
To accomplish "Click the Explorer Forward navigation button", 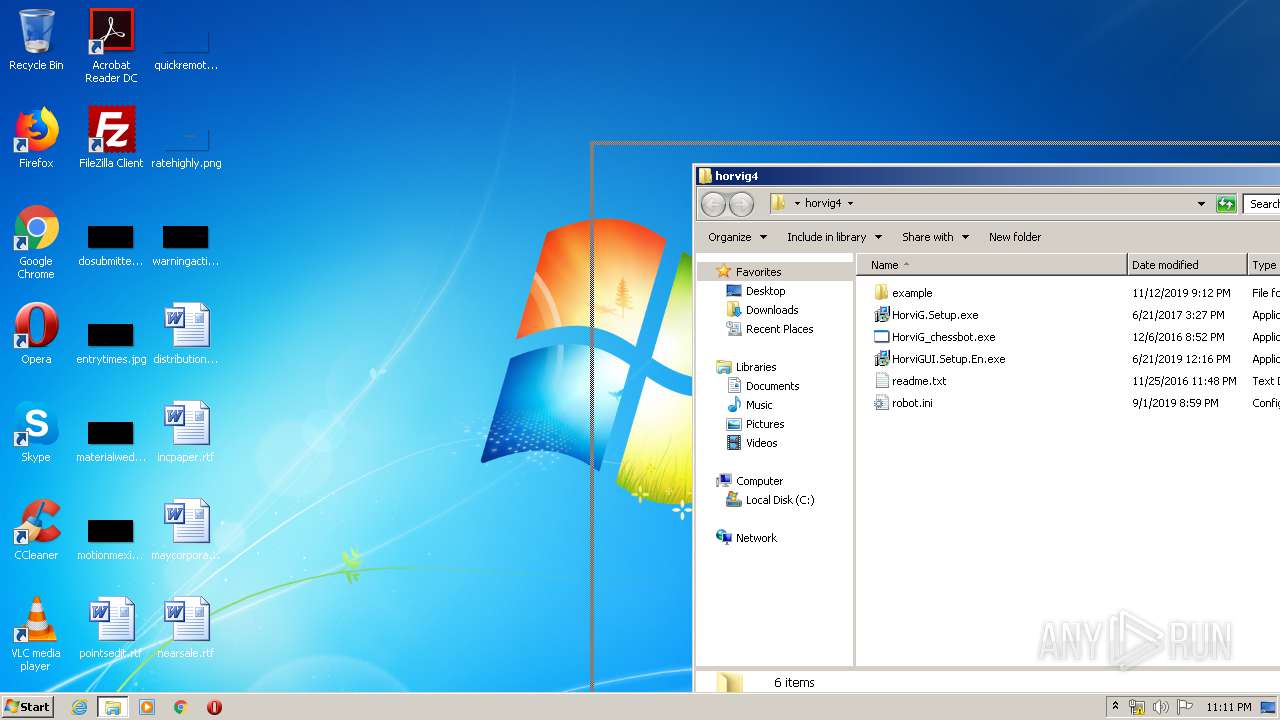I will pyautogui.click(x=741, y=204).
